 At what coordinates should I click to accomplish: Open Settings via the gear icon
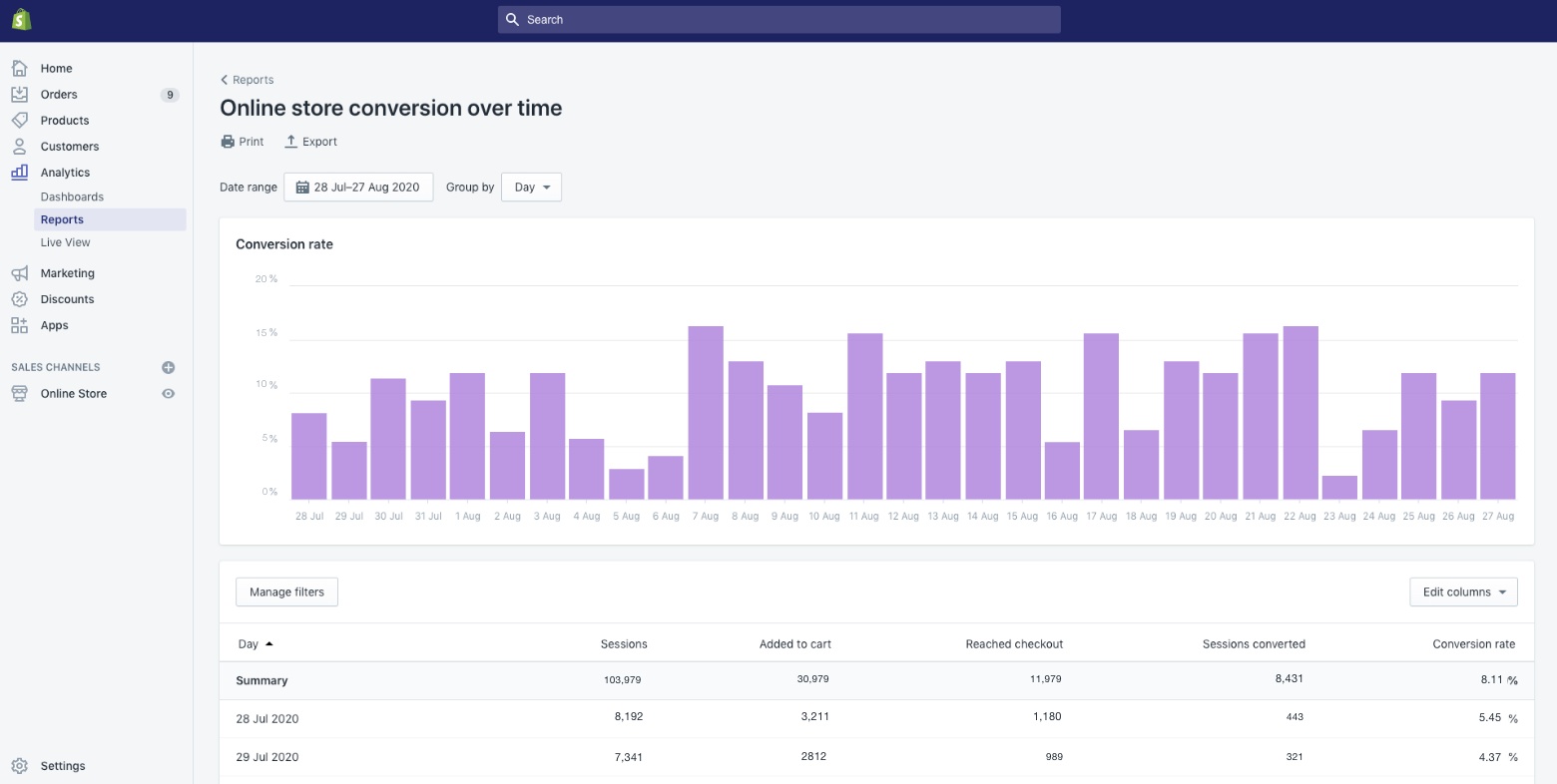coord(19,766)
